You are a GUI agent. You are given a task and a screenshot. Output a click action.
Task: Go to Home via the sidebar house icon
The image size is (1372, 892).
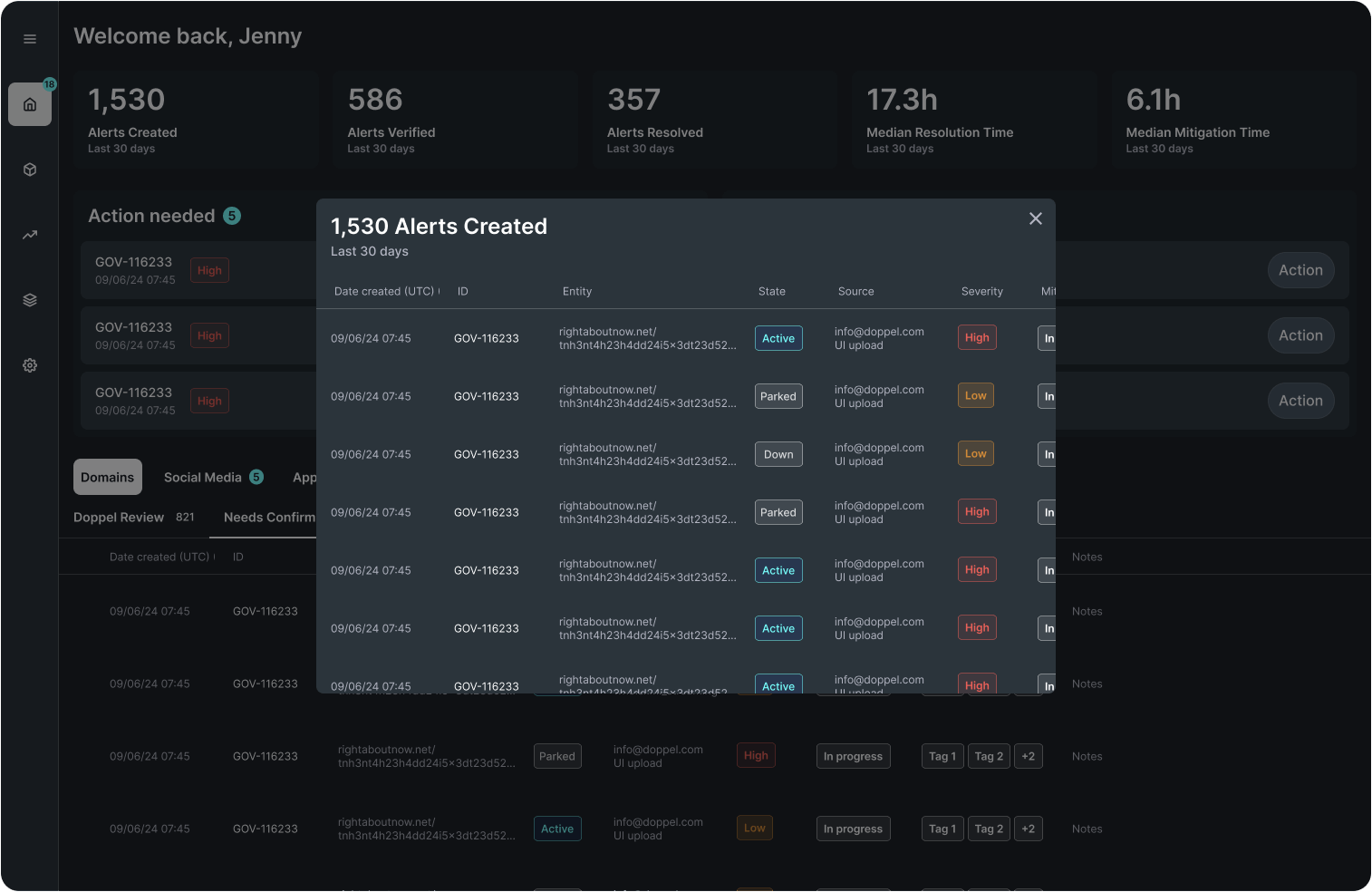[x=30, y=104]
